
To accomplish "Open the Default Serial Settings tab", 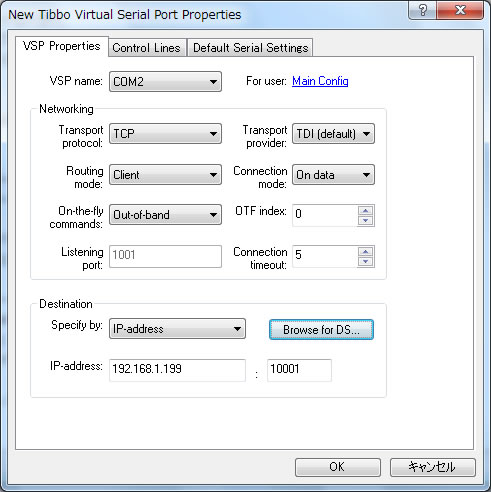I will pyautogui.click(x=250, y=48).
